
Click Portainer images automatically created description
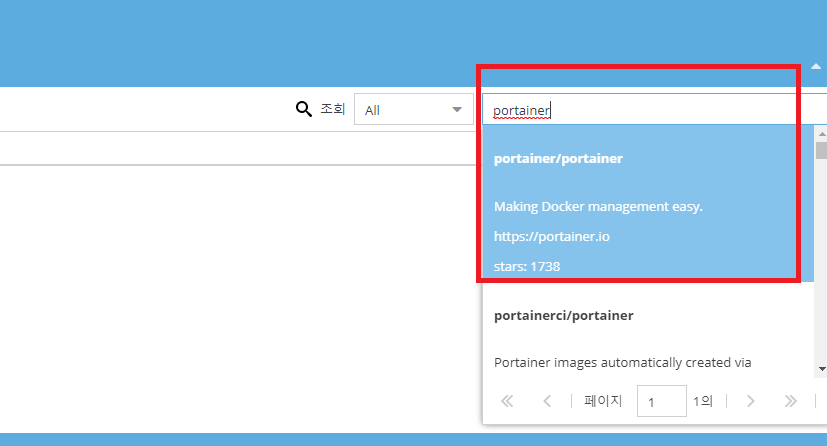tap(622, 363)
